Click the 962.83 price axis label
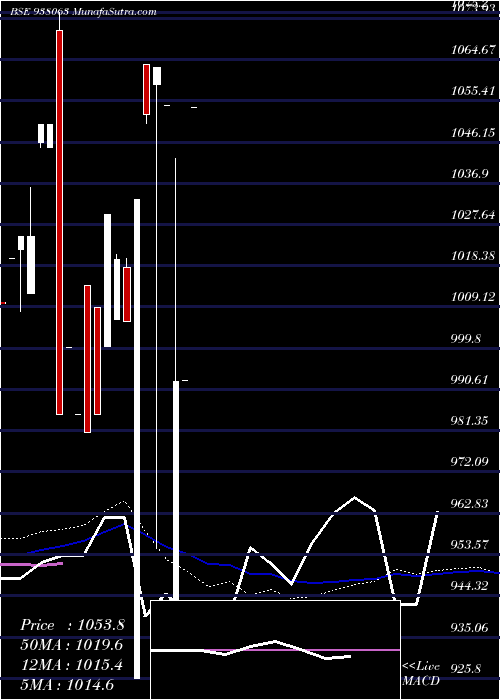The image size is (500, 700). (469, 504)
